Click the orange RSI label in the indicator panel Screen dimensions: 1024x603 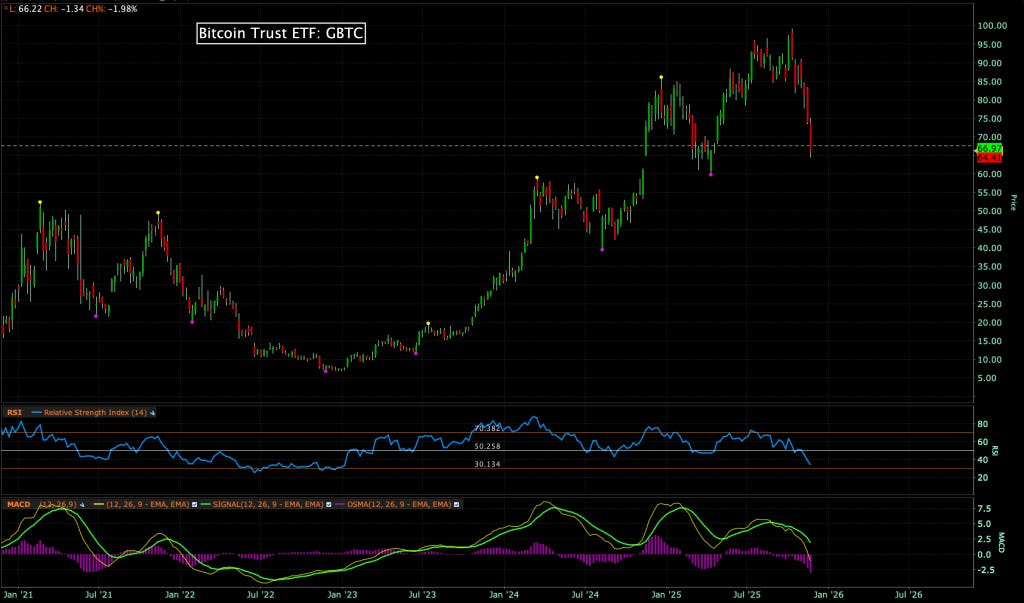click(x=14, y=412)
